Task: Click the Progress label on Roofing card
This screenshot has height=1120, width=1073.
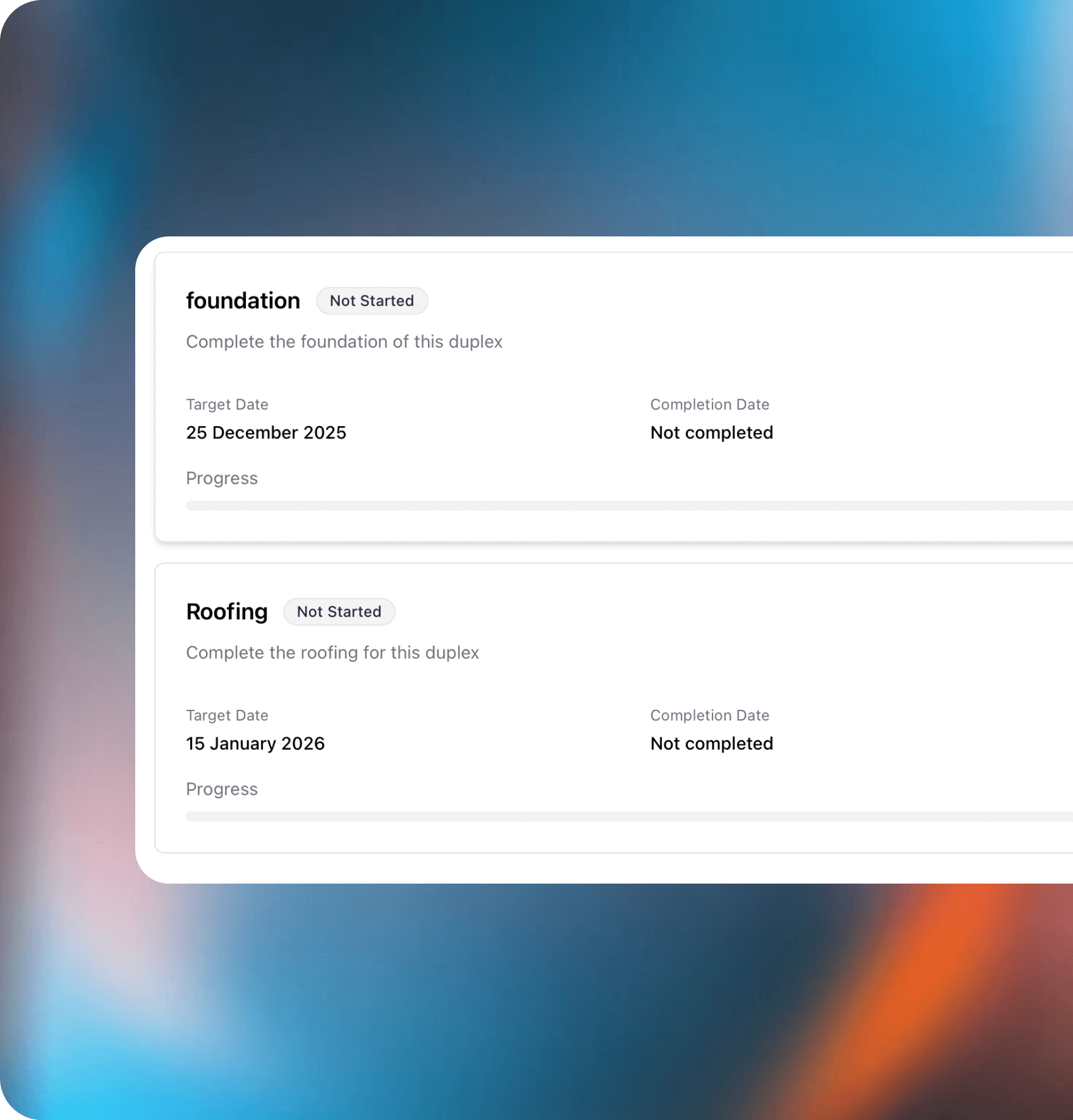Action: 221,789
